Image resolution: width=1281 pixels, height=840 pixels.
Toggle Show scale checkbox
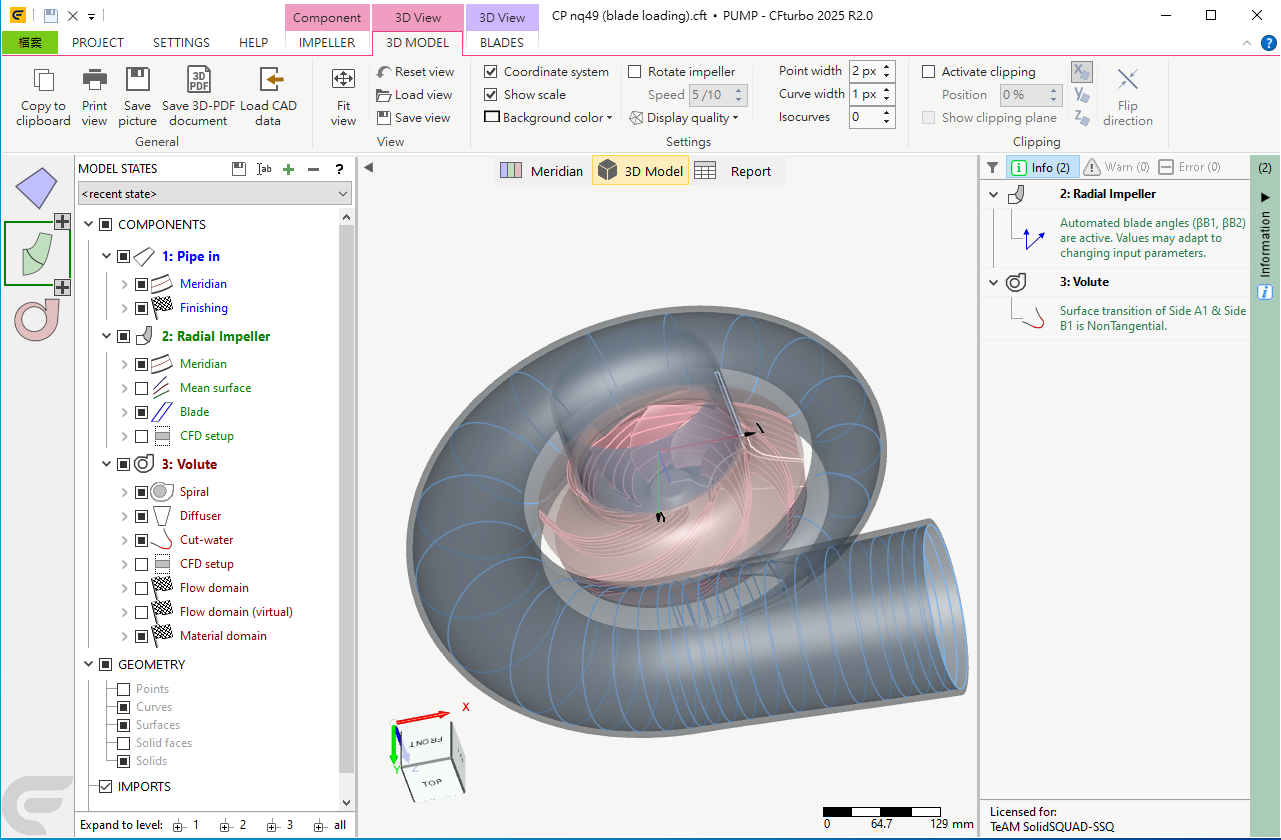pyautogui.click(x=491, y=95)
